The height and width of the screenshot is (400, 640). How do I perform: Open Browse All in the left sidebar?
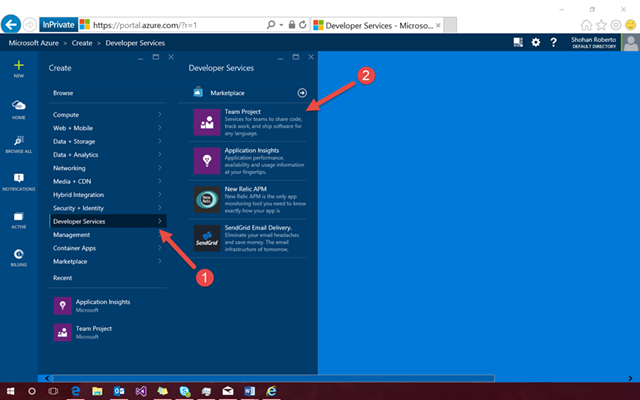tap(19, 141)
